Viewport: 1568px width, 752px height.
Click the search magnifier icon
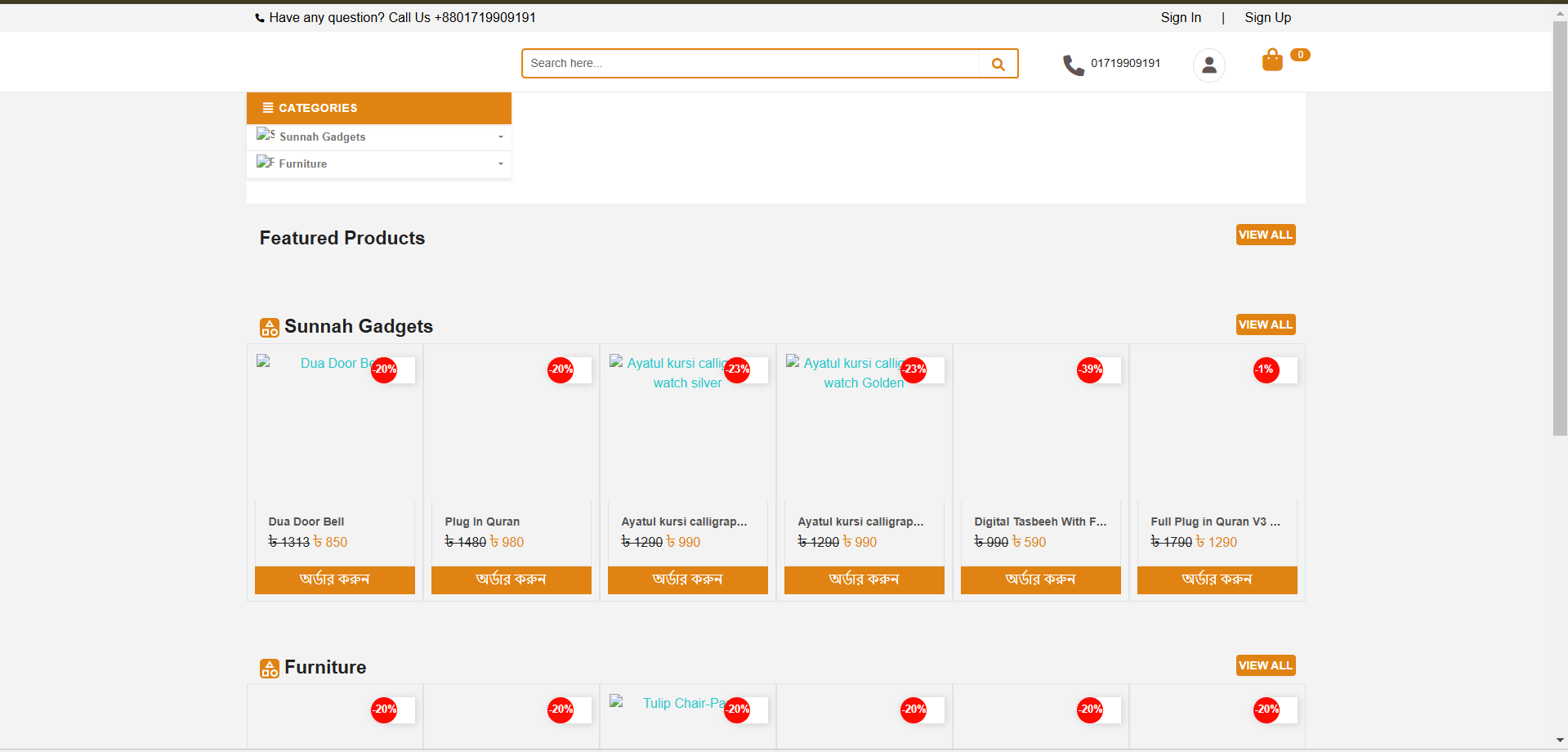pos(998,64)
